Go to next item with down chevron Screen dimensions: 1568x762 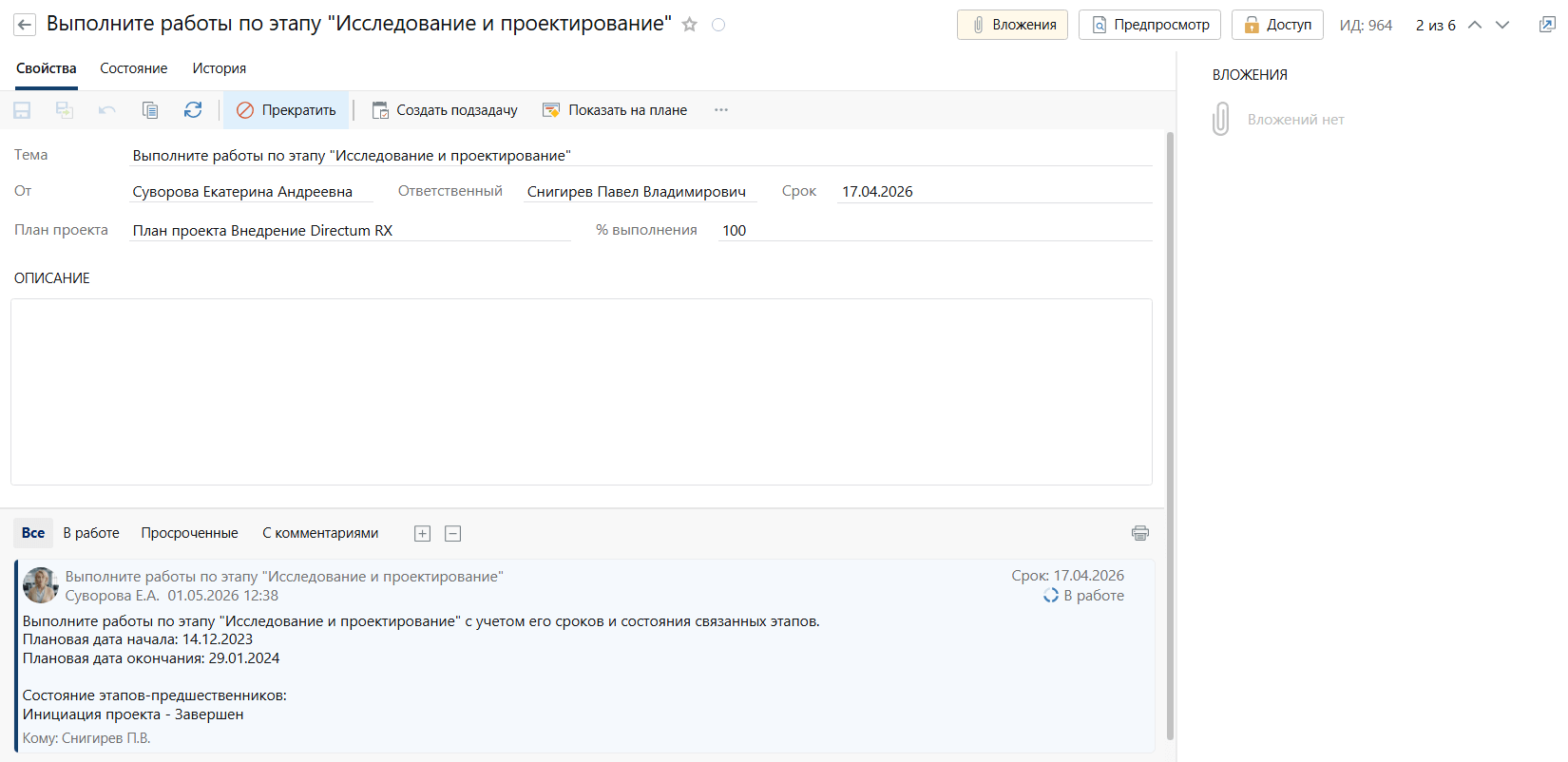(1502, 25)
